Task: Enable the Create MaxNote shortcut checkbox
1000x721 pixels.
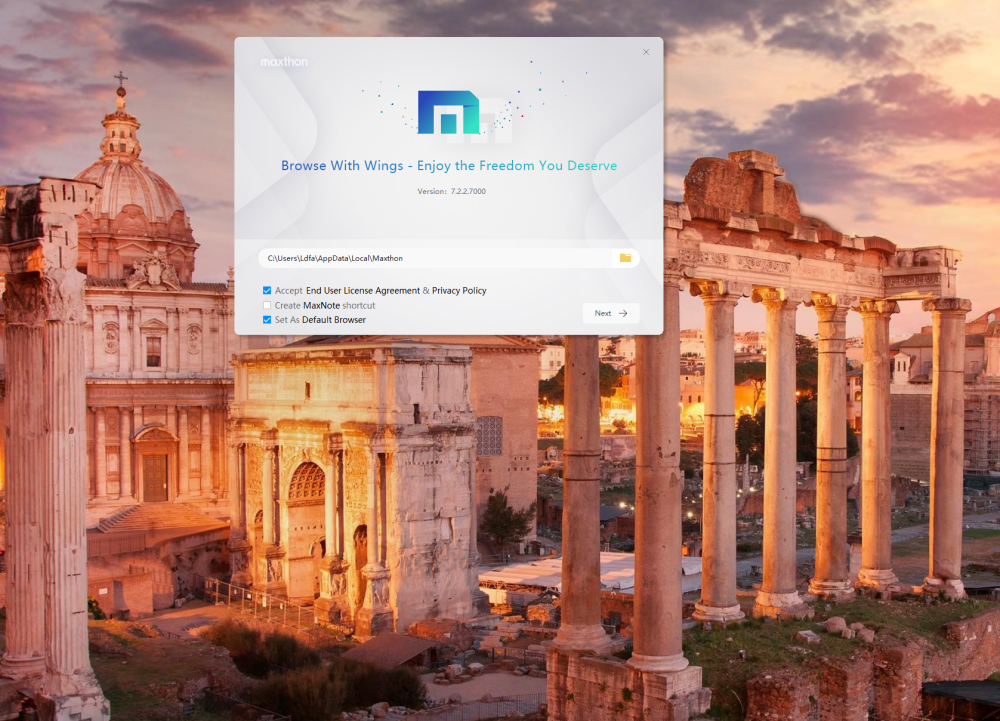Action: (267, 305)
